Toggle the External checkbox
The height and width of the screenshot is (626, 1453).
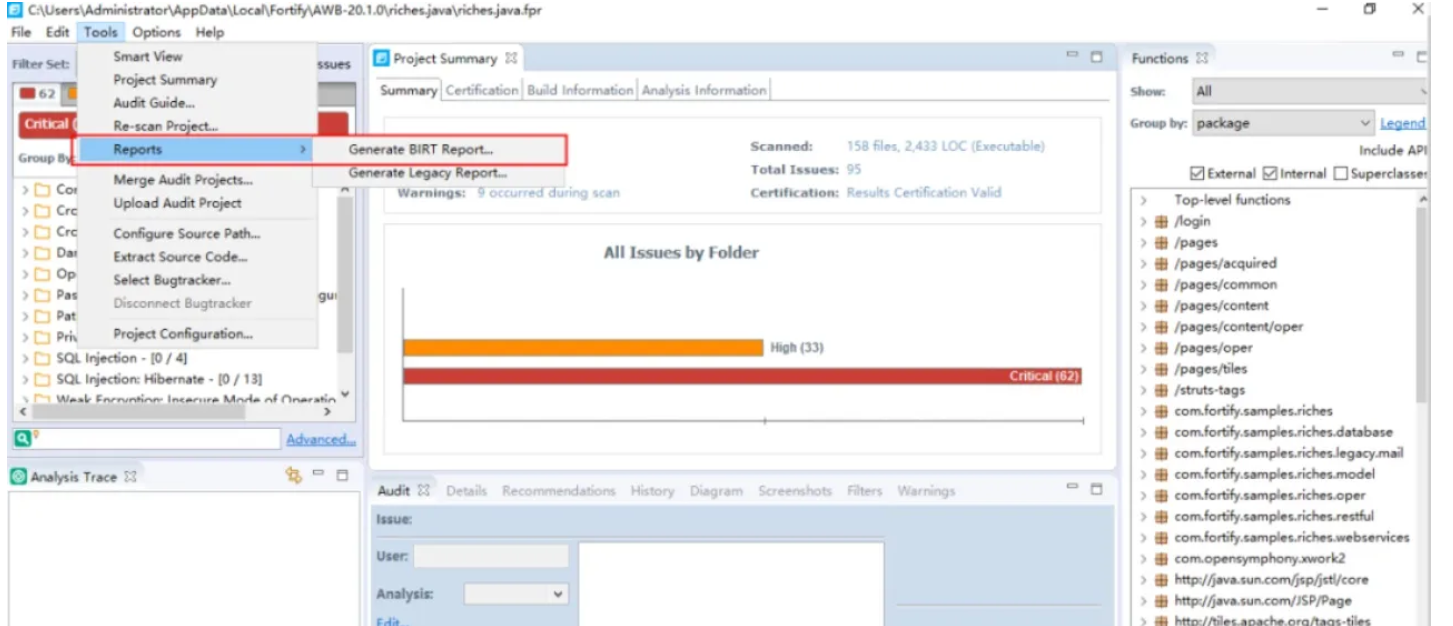pyautogui.click(x=1197, y=173)
